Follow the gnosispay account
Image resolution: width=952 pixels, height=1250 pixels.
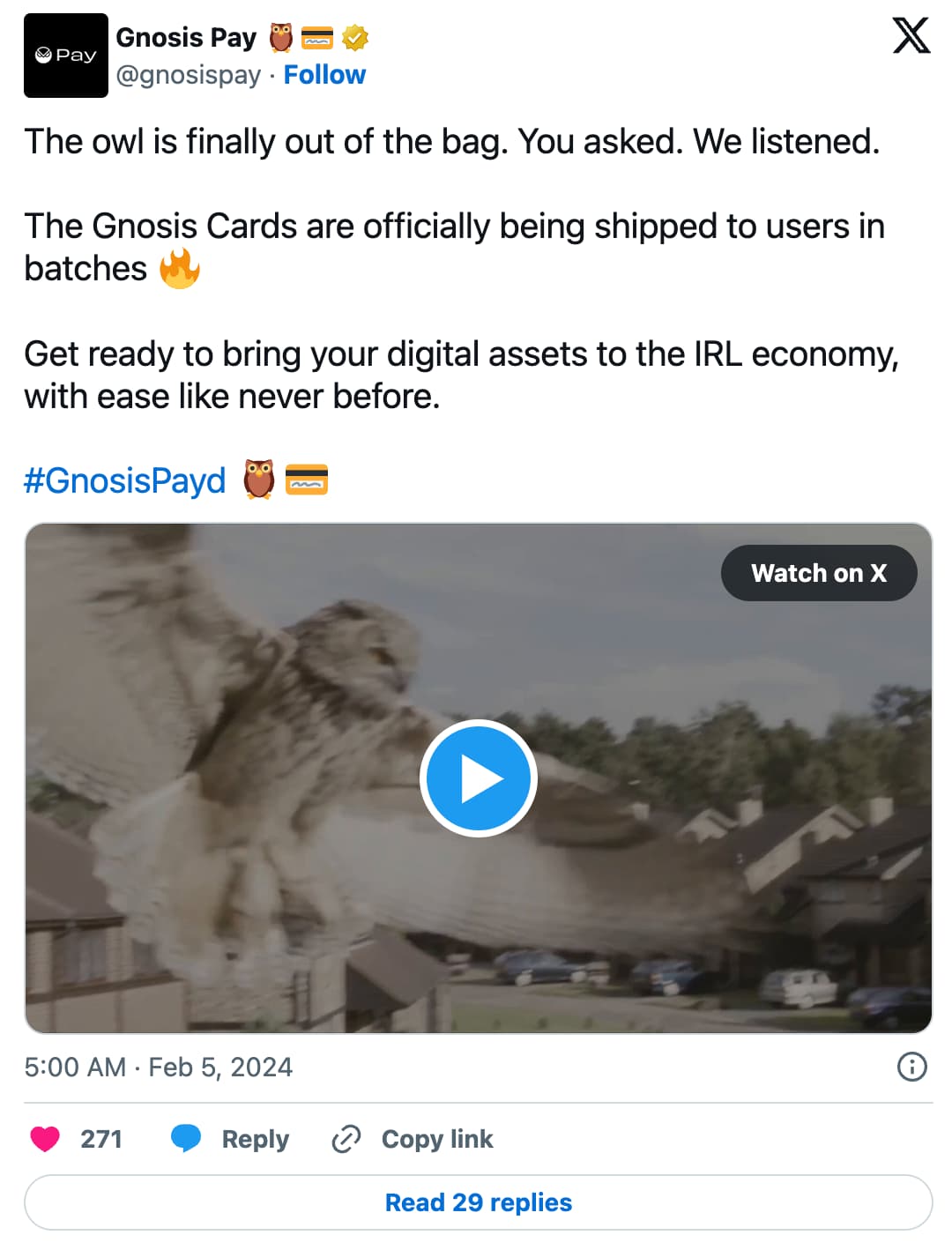click(x=324, y=75)
